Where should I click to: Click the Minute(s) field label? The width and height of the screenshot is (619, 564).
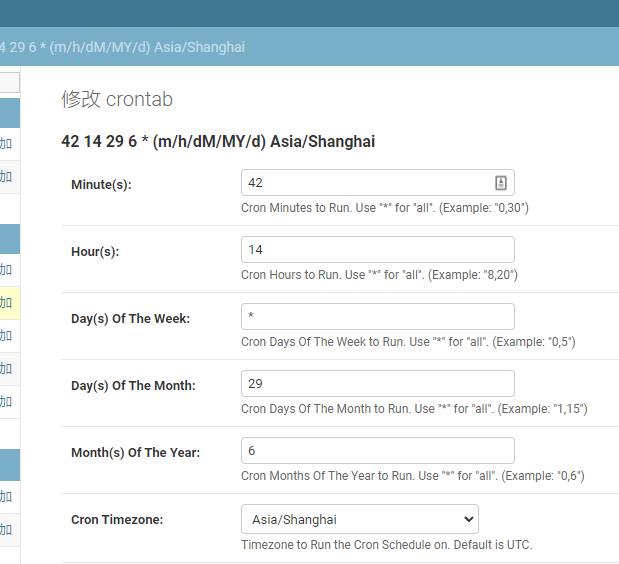(101, 185)
